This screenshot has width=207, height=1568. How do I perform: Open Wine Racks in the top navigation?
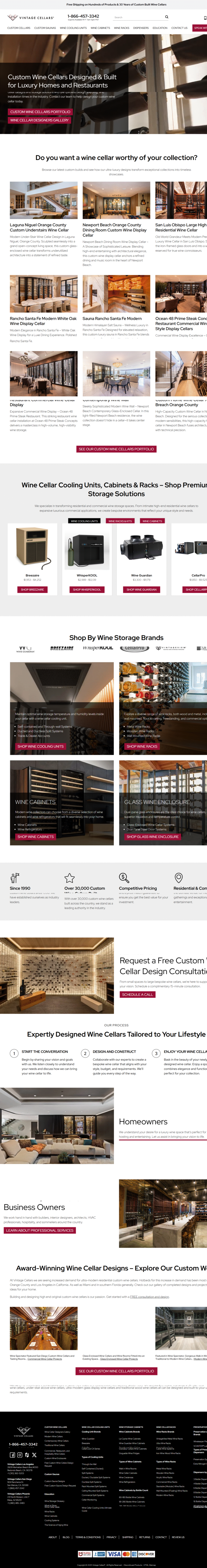click(x=121, y=28)
